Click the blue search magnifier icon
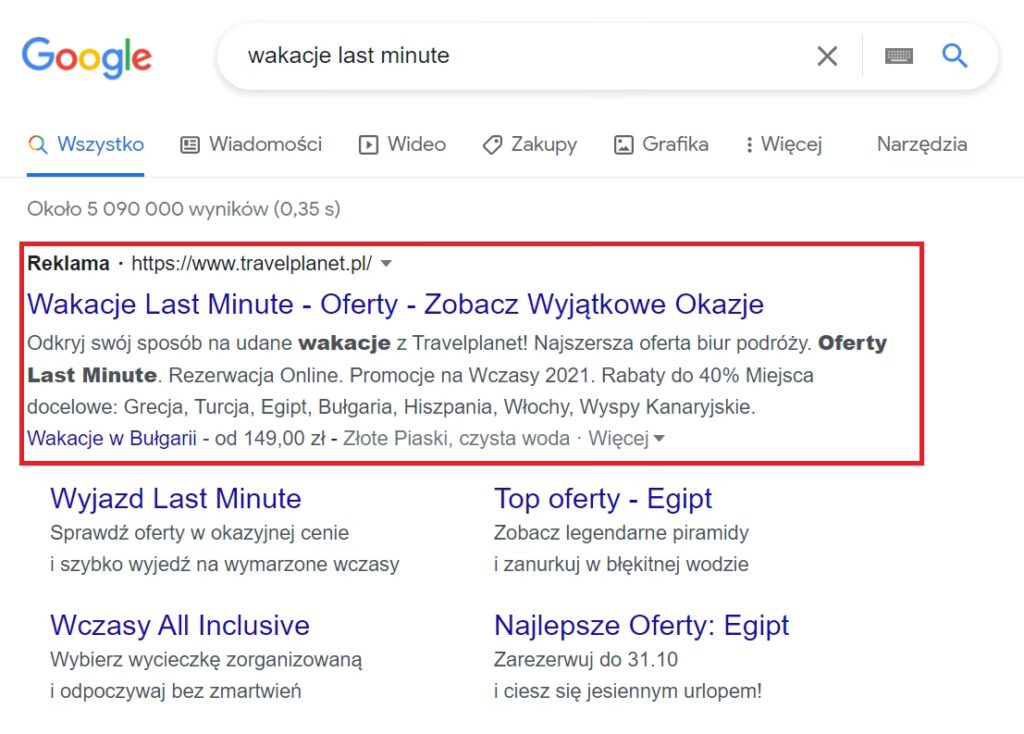1024x734 pixels. tap(955, 56)
